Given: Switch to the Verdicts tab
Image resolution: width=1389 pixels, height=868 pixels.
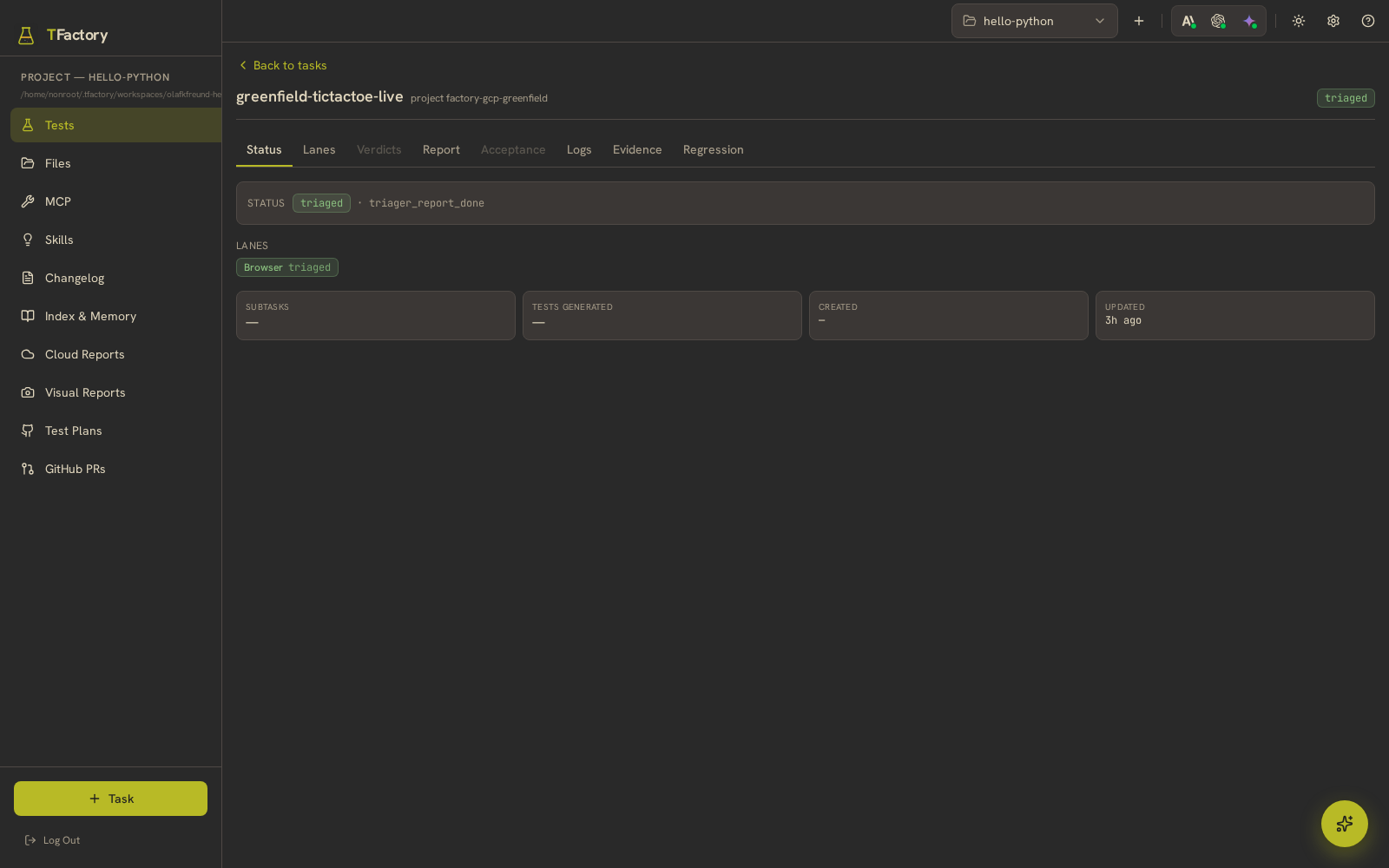Looking at the screenshot, I should 379,149.
